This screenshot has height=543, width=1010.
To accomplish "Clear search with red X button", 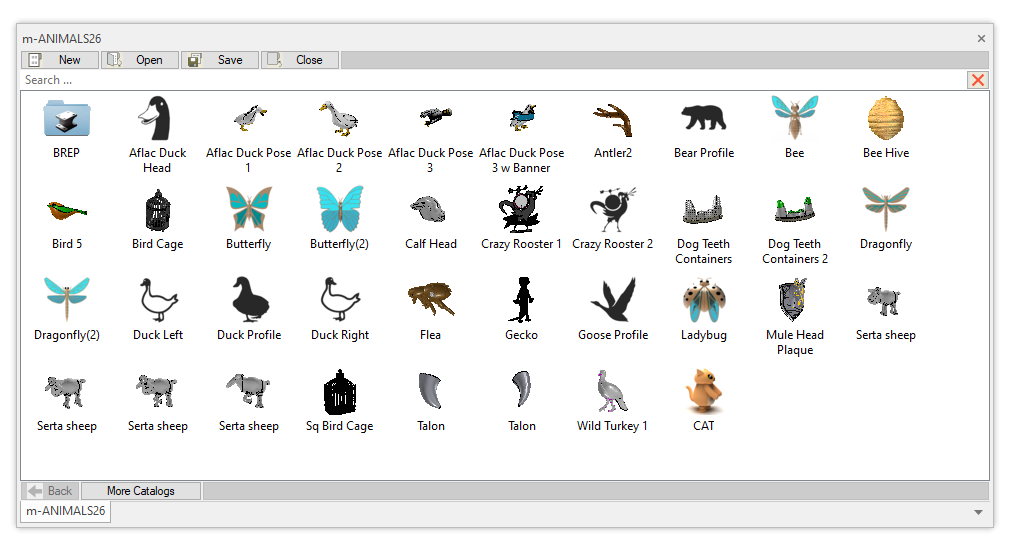I will (978, 80).
